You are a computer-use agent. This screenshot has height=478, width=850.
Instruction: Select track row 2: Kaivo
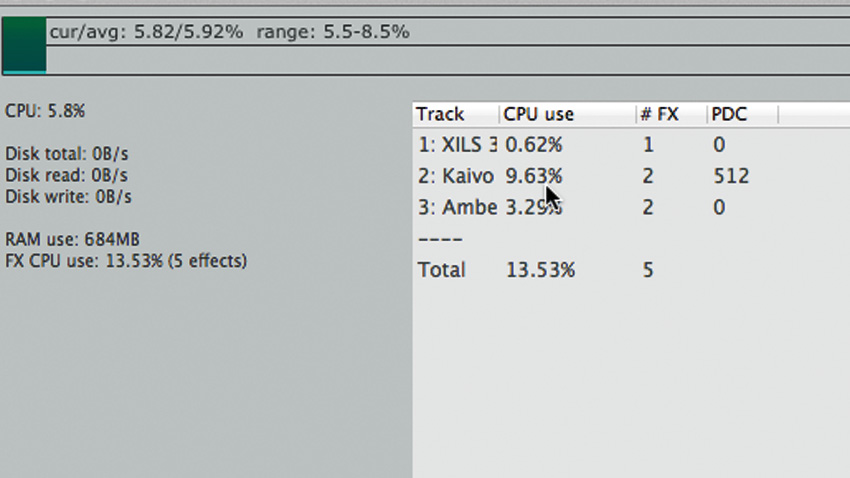click(631, 176)
